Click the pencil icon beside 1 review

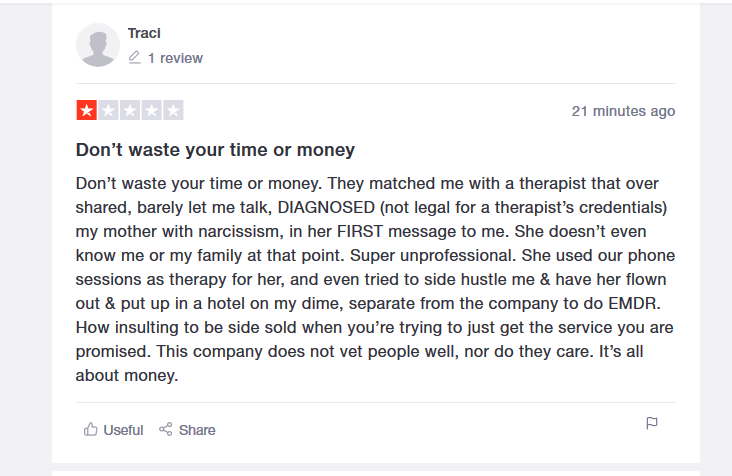(x=135, y=58)
